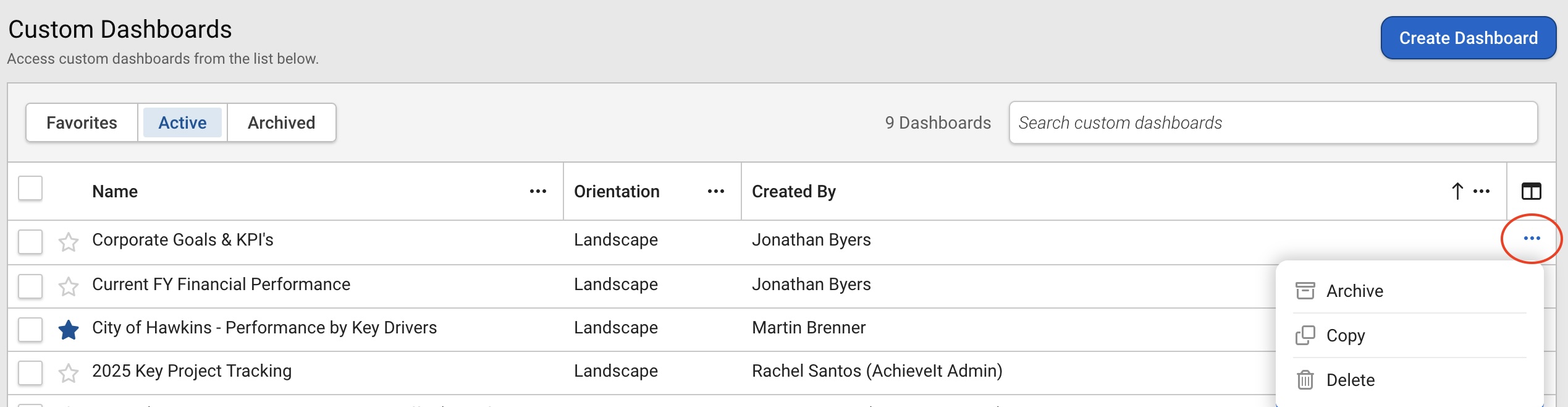Switch to the Archived tab

(281, 122)
